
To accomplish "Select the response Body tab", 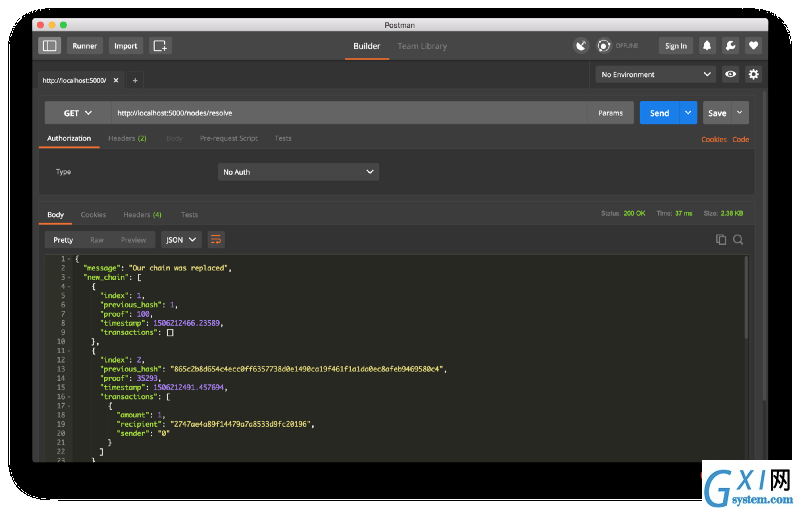I will tap(56, 215).
